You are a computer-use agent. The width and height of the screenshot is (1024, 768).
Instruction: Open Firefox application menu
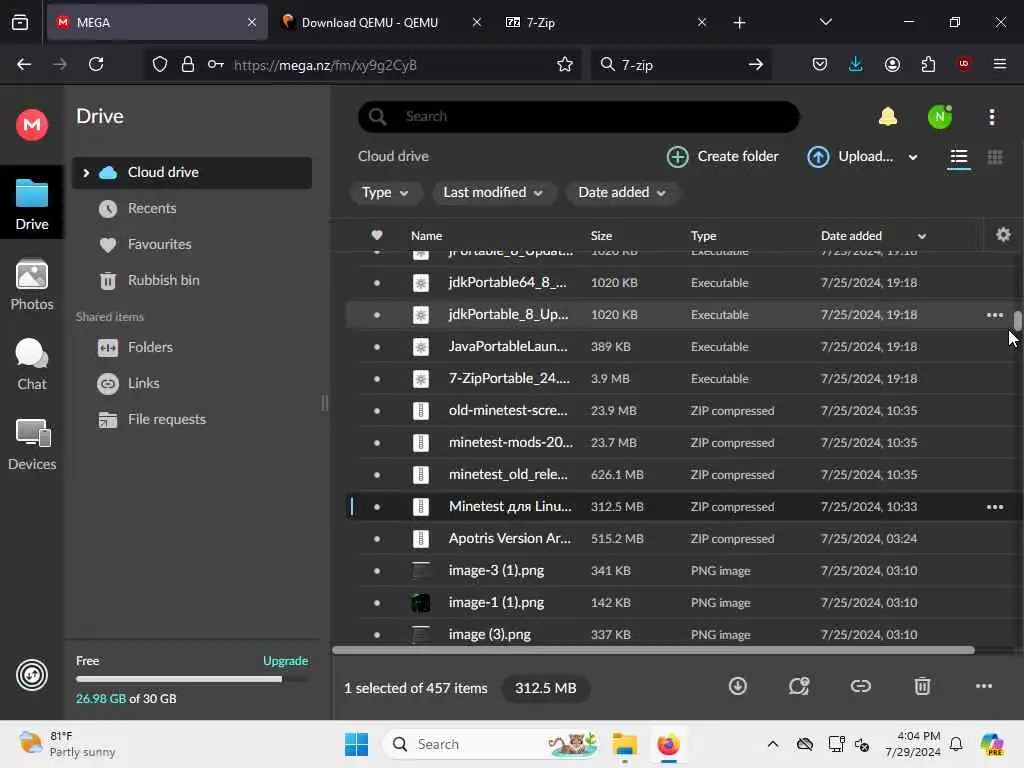[999, 64]
